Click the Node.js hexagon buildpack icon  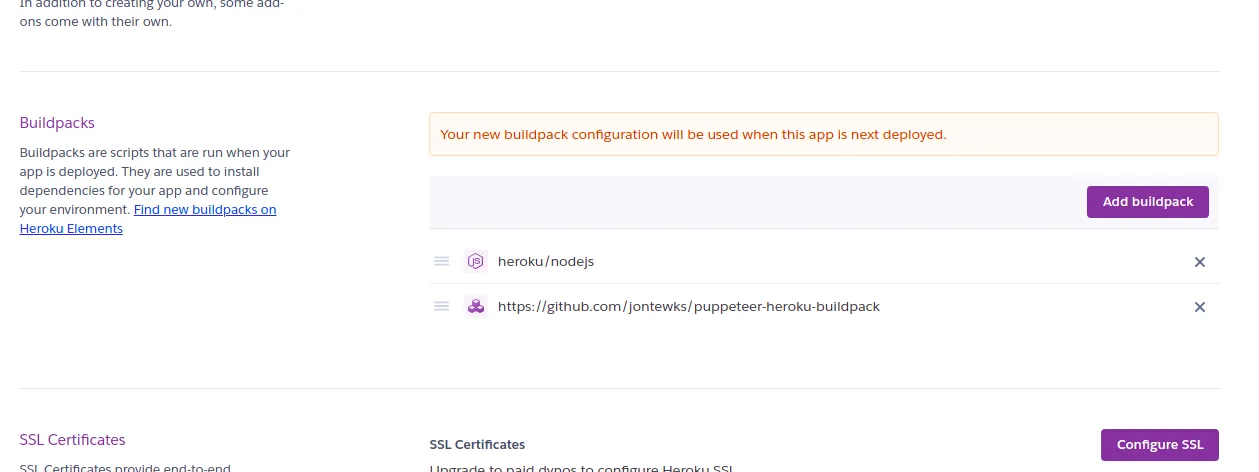476,261
